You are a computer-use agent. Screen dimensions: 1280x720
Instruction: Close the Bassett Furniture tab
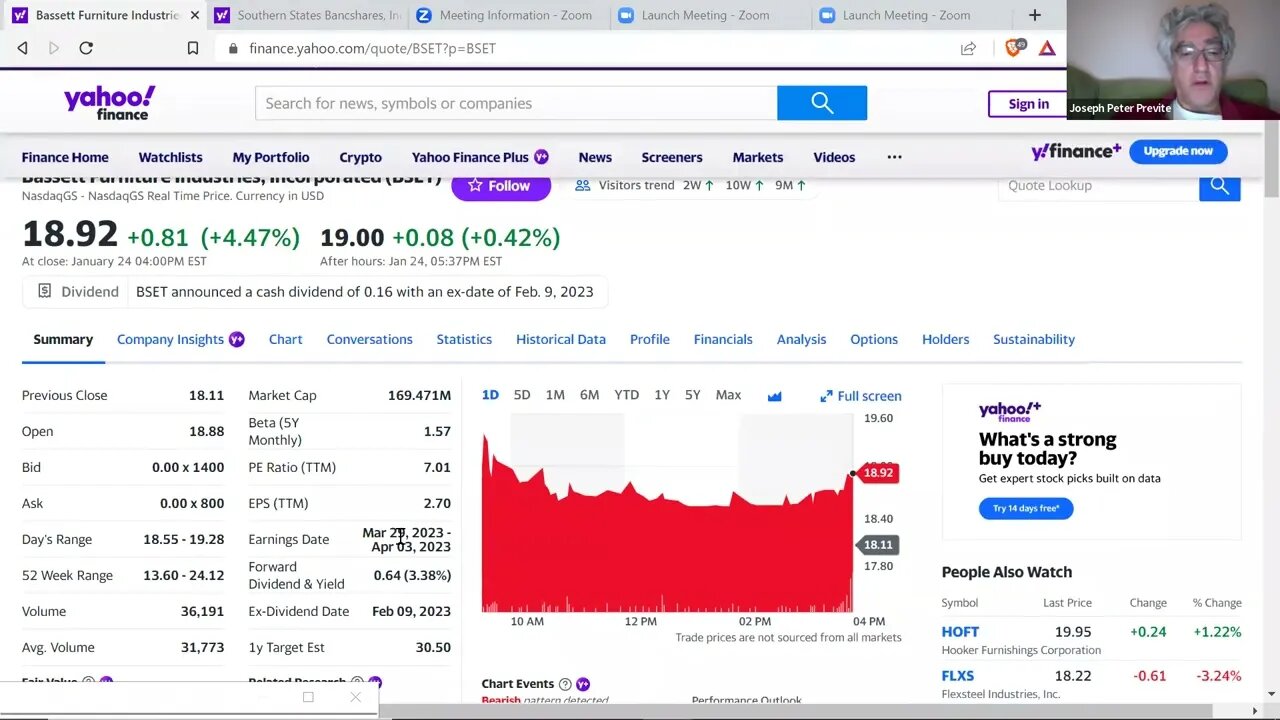coord(195,15)
